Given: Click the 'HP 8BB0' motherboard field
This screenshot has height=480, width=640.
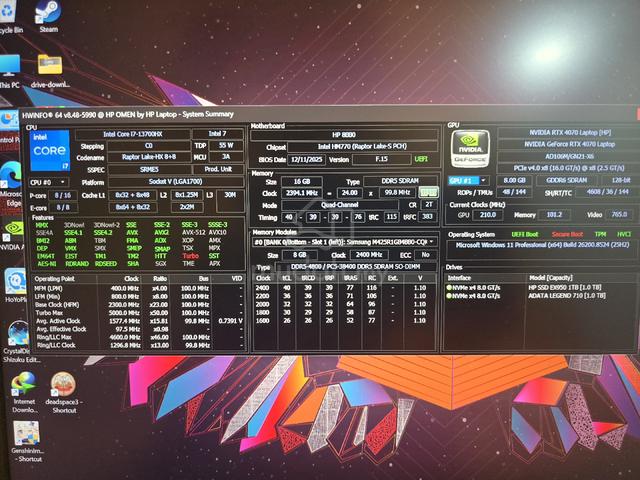Looking at the screenshot, I should [344, 135].
